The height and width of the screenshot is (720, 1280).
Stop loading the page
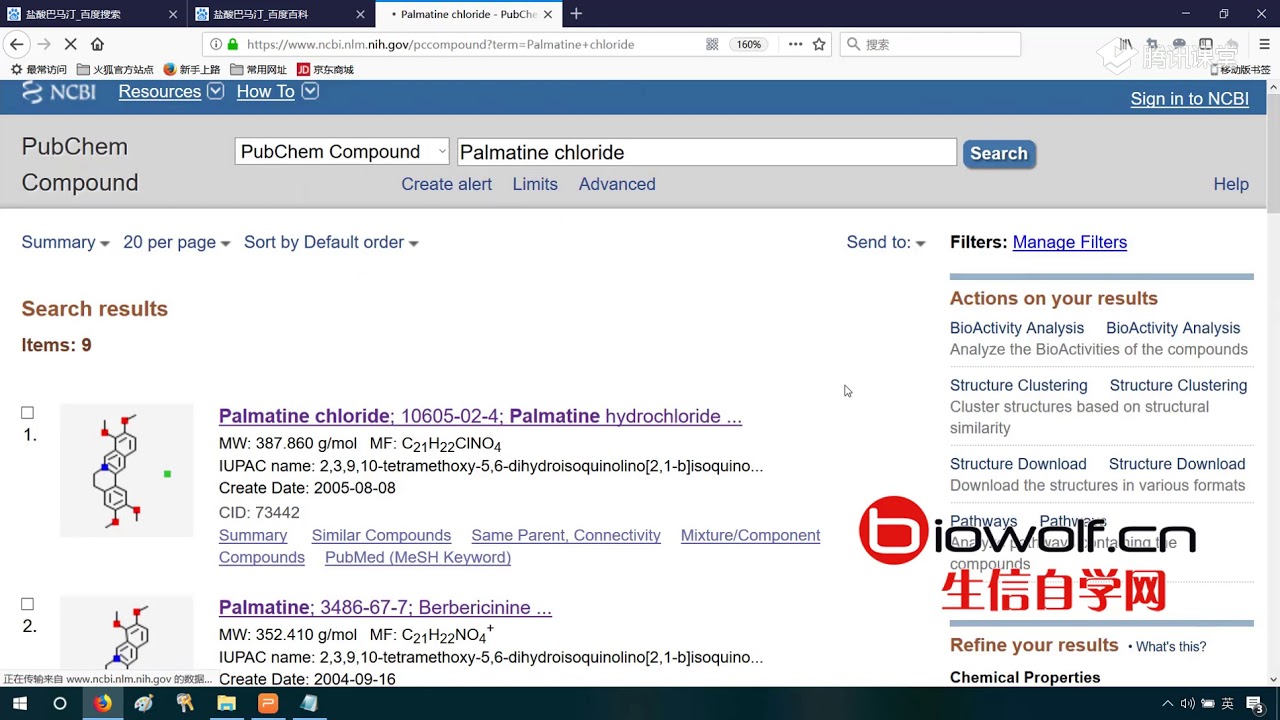(x=70, y=44)
